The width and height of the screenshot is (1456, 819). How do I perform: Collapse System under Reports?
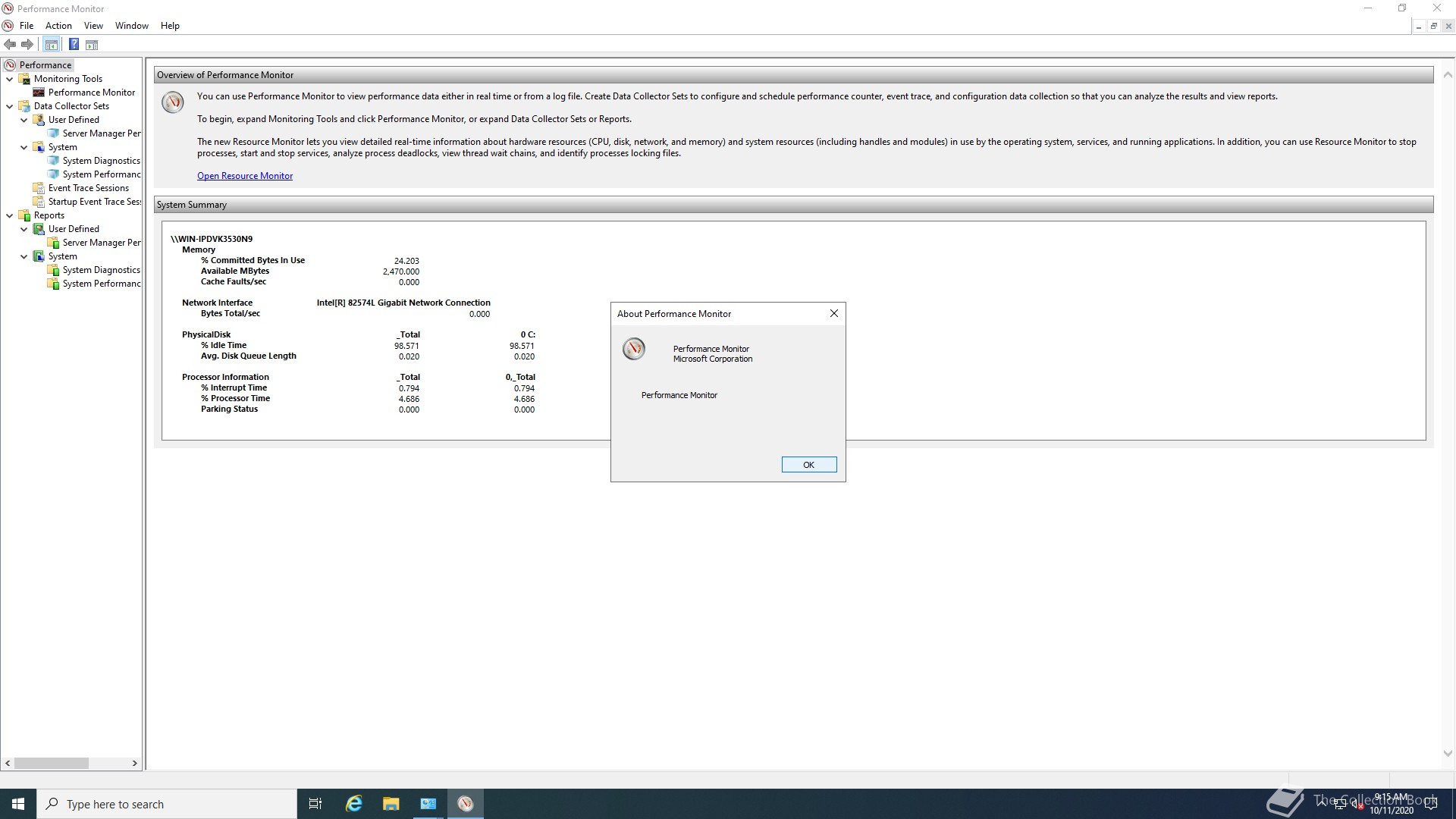coord(24,256)
